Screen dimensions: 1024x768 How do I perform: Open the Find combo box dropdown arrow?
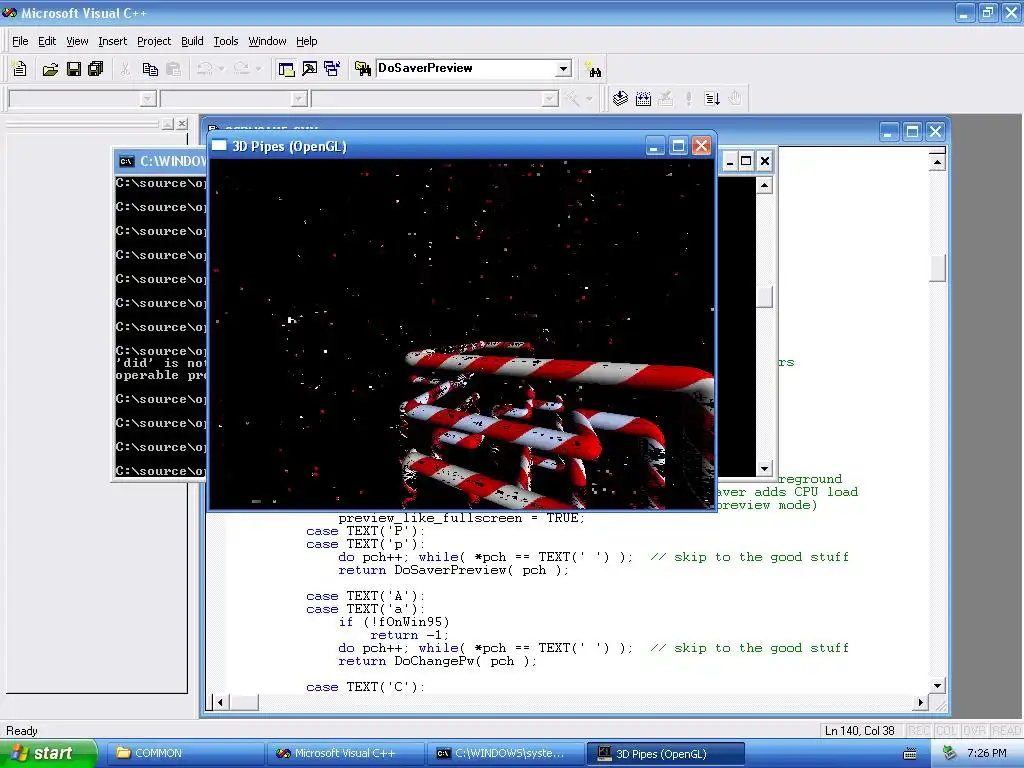[x=564, y=69]
